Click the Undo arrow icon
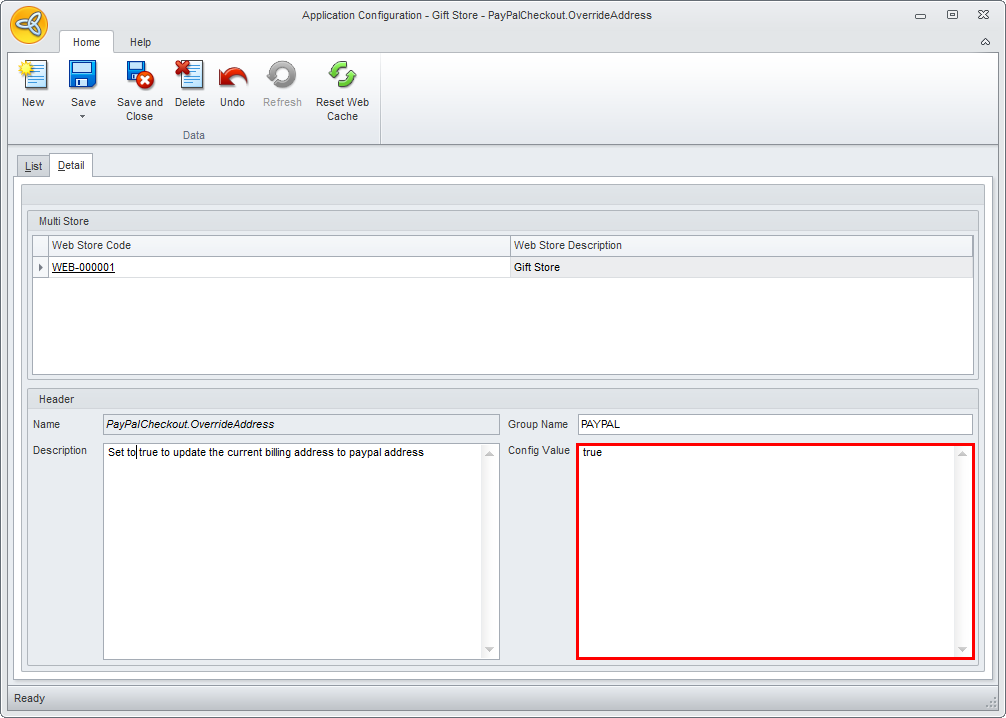The width and height of the screenshot is (1006, 718). pos(232,76)
